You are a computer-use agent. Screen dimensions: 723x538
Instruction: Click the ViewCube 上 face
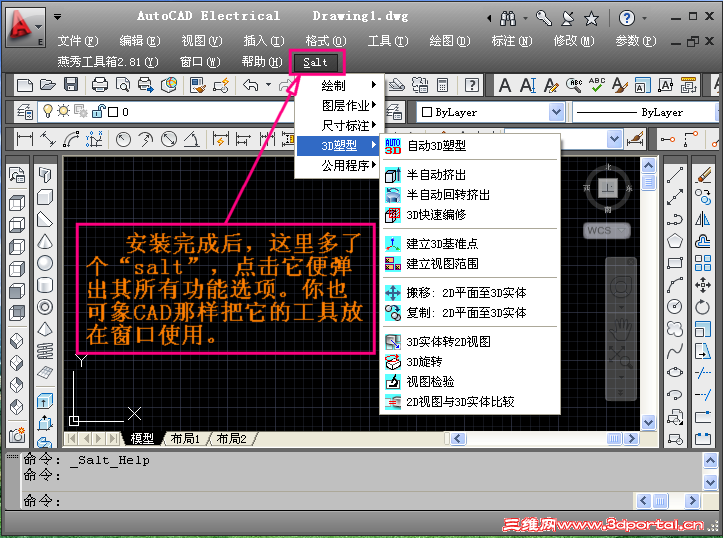(608, 188)
